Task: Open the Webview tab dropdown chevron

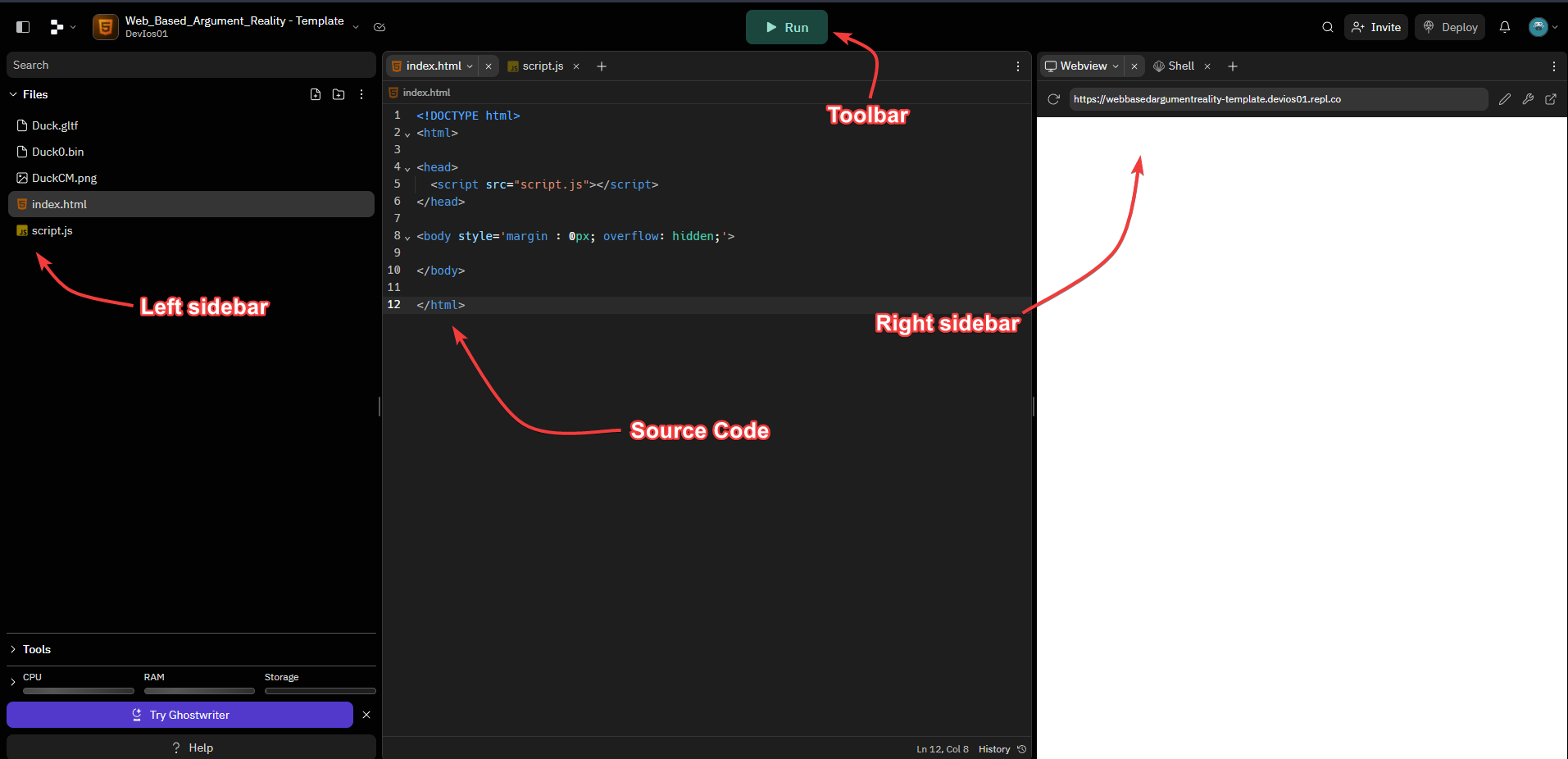Action: coord(1116,66)
